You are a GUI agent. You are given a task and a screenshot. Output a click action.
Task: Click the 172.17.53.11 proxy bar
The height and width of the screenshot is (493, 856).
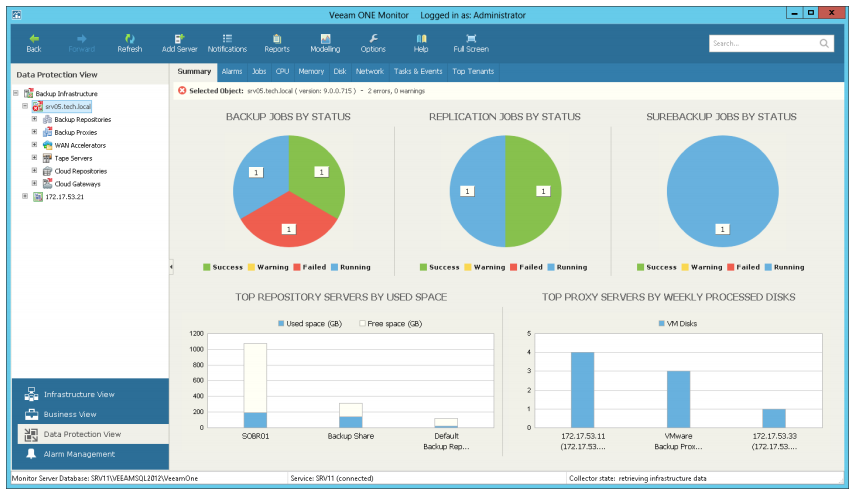tap(582, 390)
